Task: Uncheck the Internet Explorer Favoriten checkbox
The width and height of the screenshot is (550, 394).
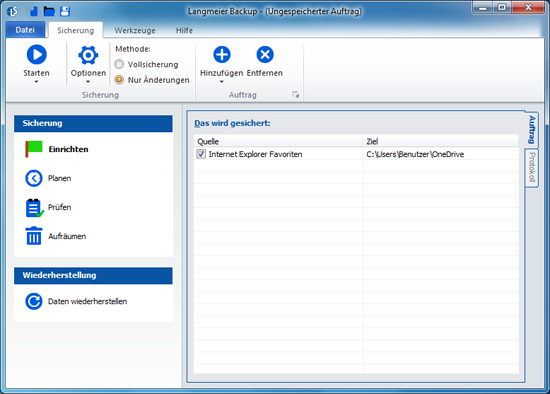Action: coord(201,154)
